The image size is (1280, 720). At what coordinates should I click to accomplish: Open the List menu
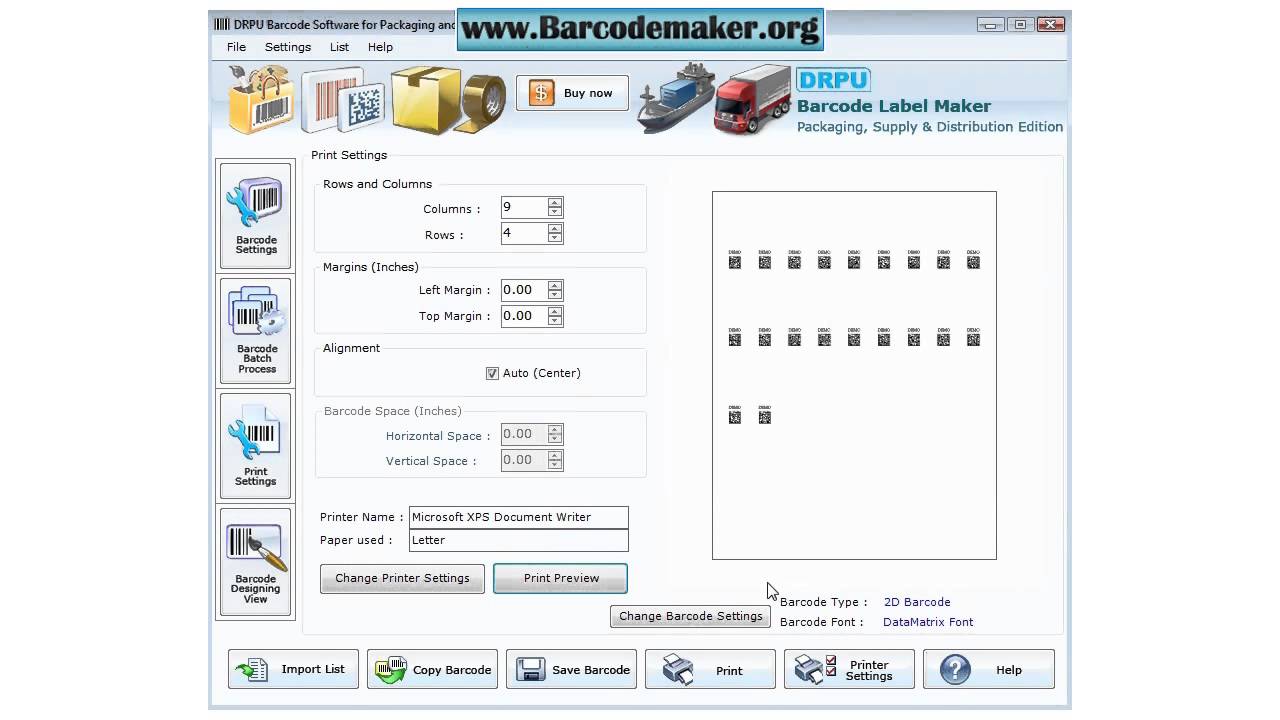tap(340, 47)
